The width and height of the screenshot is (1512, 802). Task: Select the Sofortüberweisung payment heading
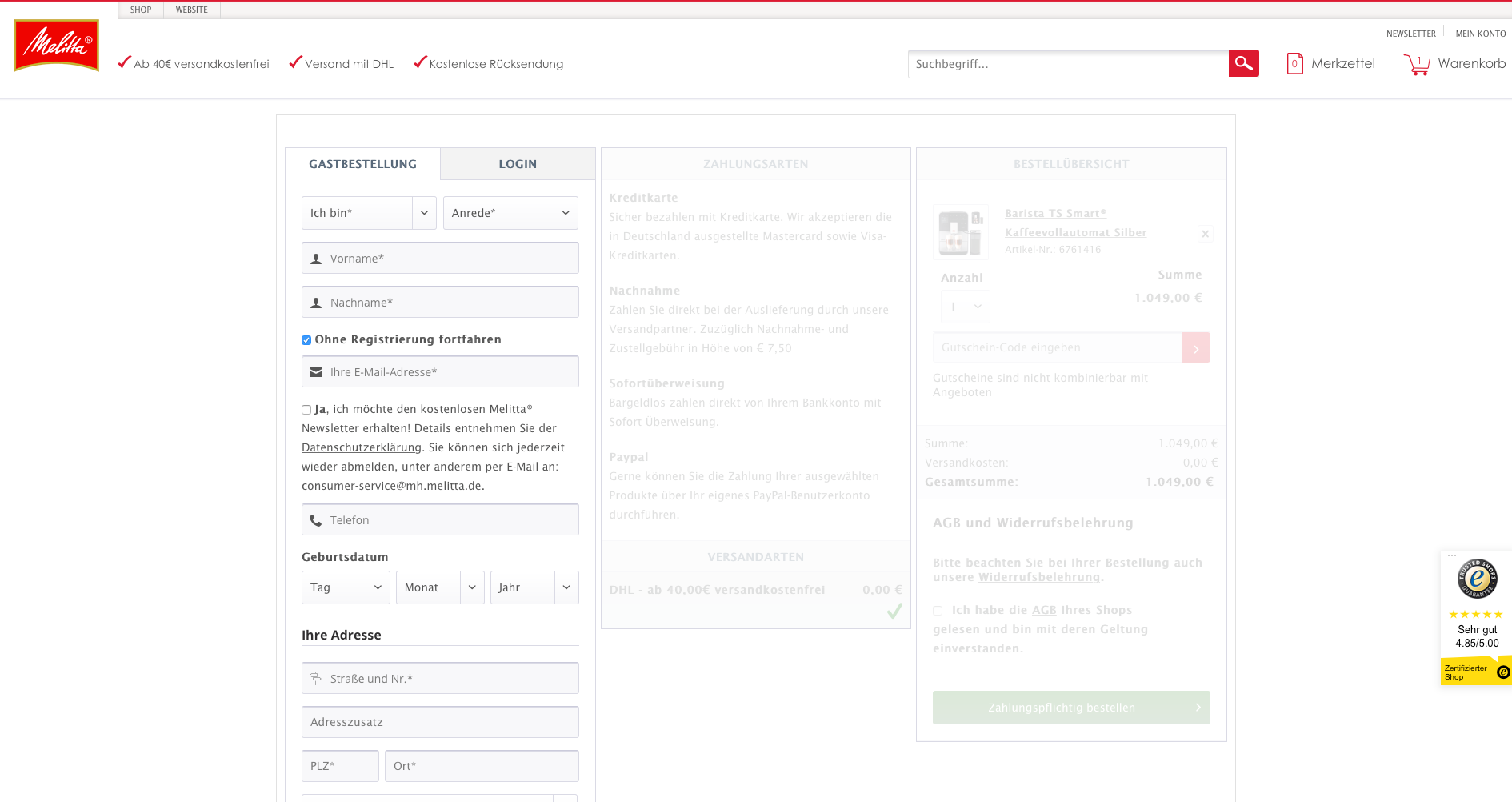(x=666, y=383)
